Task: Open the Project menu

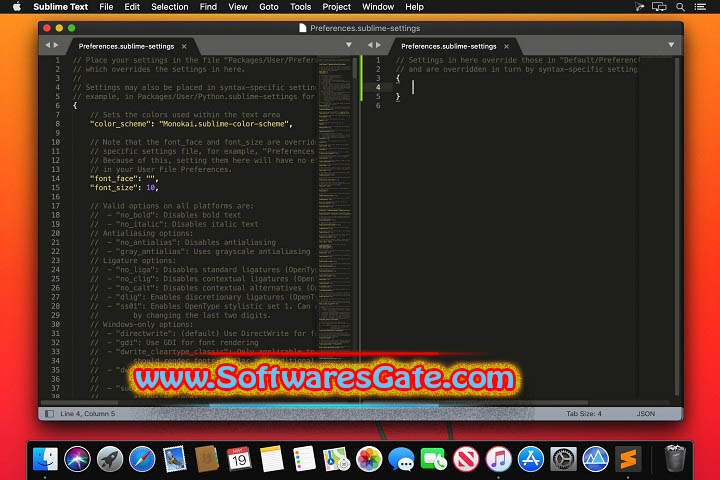Action: coord(337,7)
